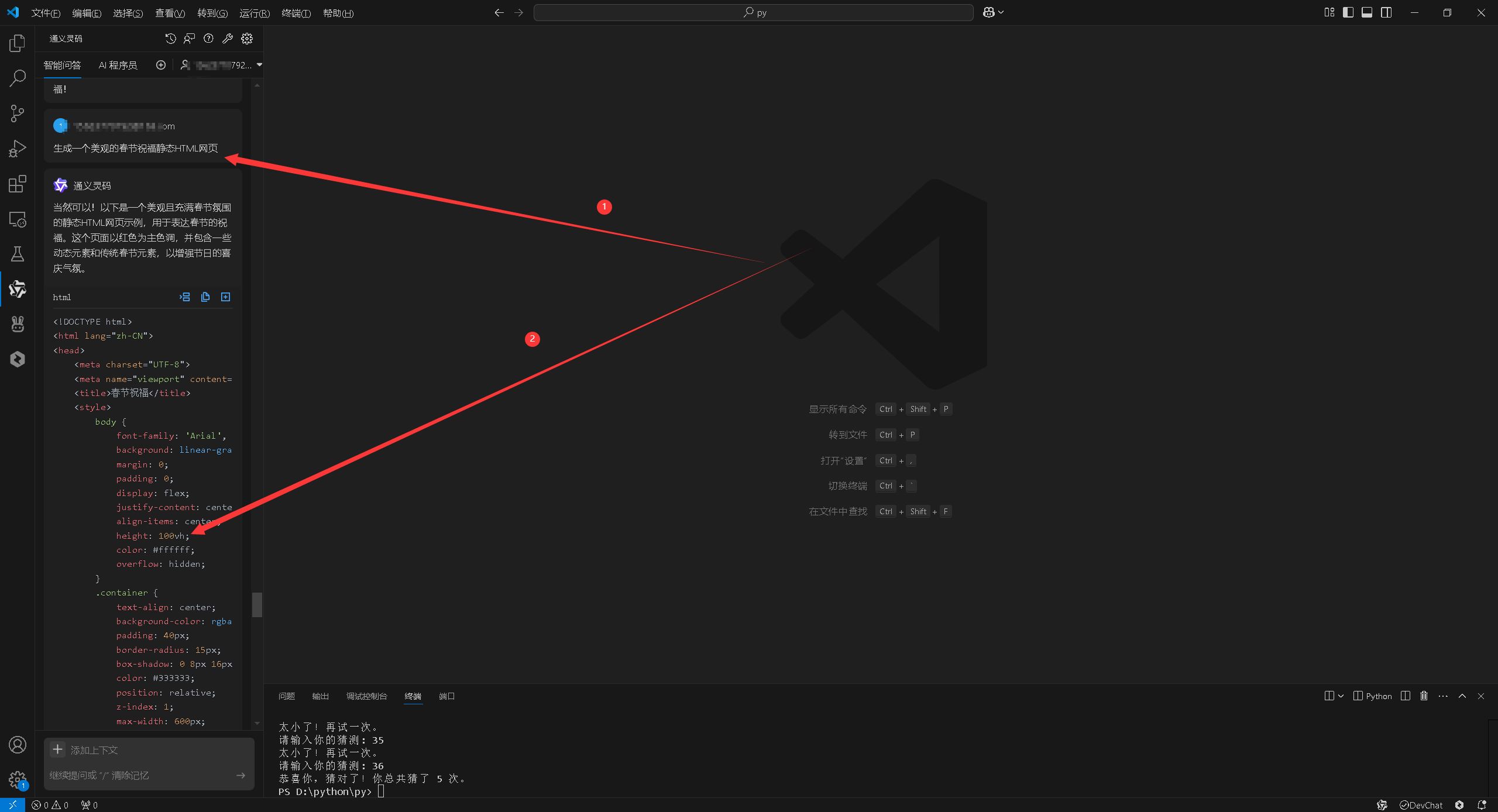Click the py command center search box
Screen dimensions: 1498x812
pyautogui.click(x=753, y=12)
